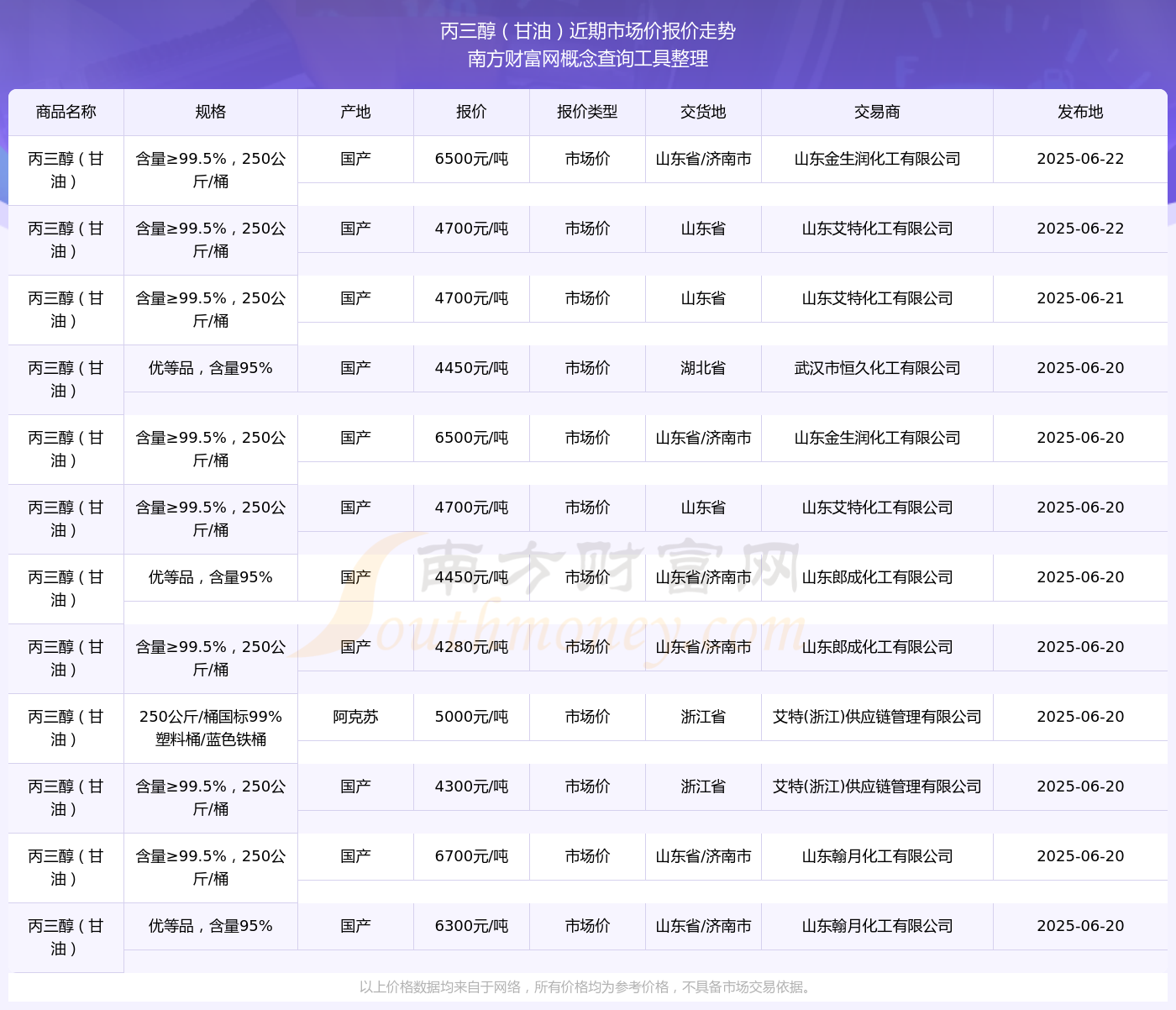Click the 发布地 column header
Image resolution: width=1176 pixels, height=1010 pixels.
(x=1080, y=112)
